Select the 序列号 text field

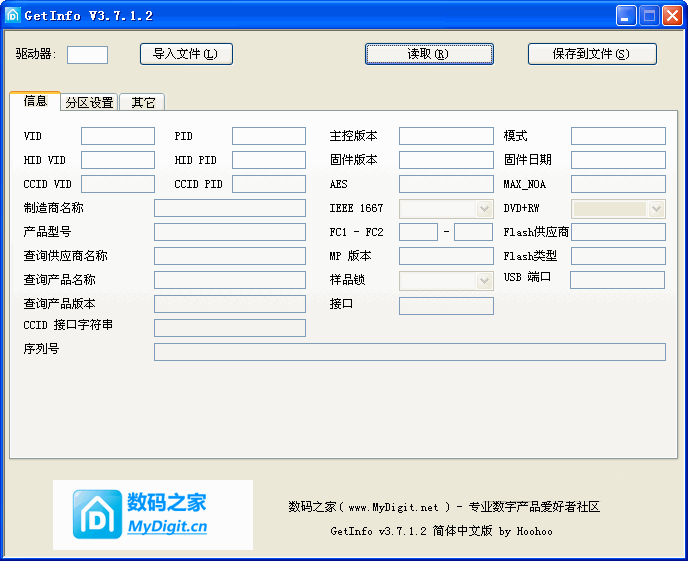click(409, 352)
